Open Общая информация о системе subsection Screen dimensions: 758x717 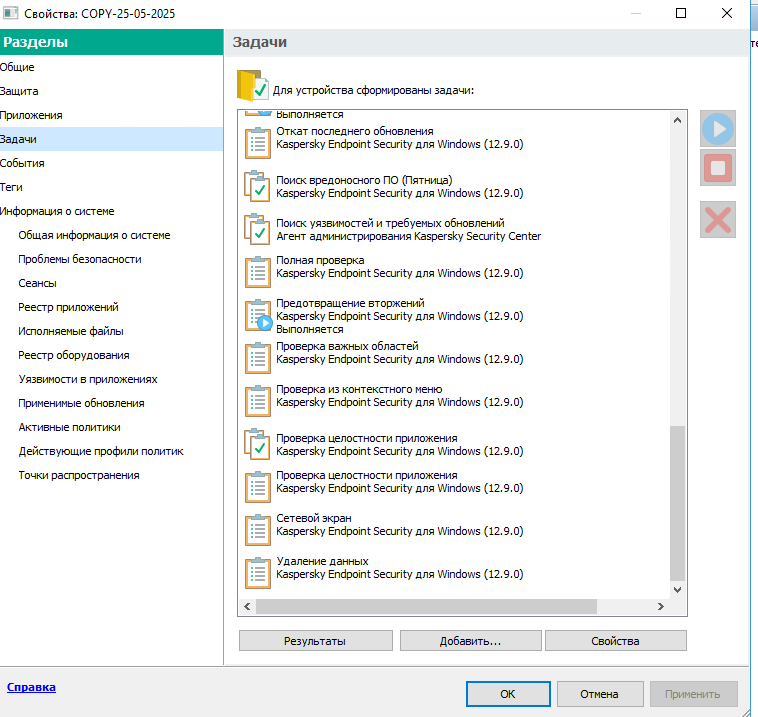click(x=94, y=235)
